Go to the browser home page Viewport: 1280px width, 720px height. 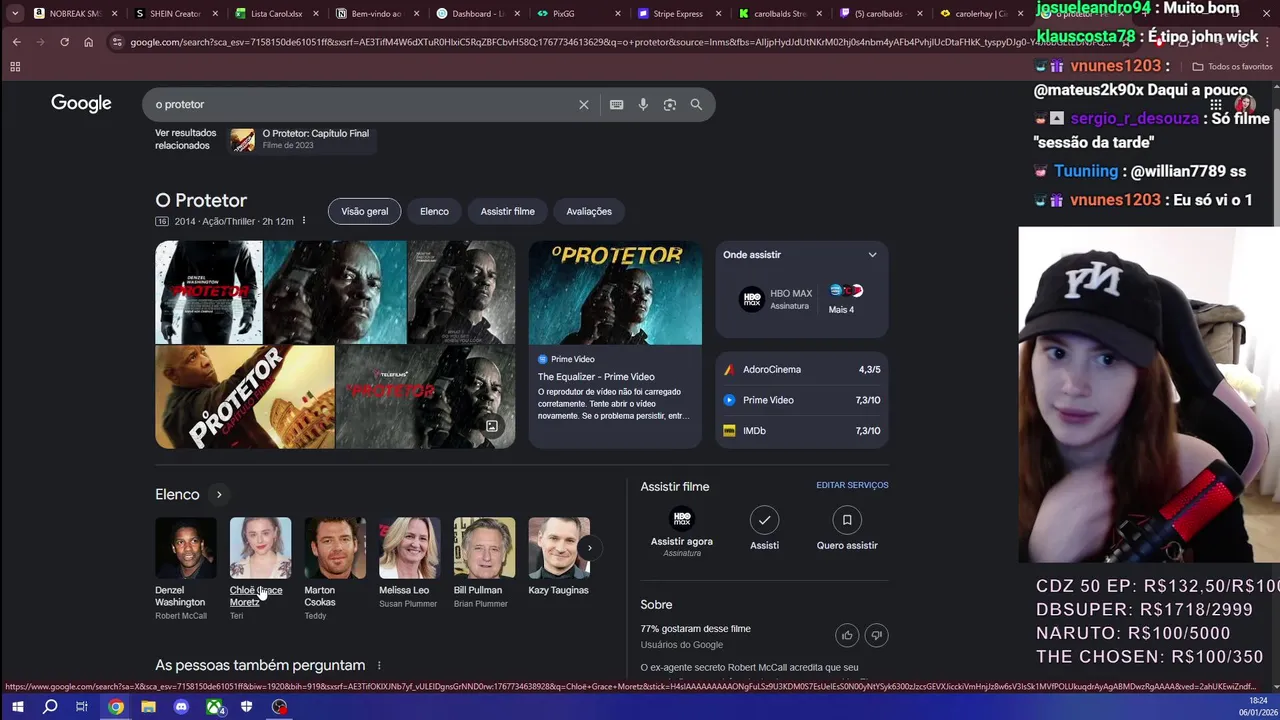(88, 42)
